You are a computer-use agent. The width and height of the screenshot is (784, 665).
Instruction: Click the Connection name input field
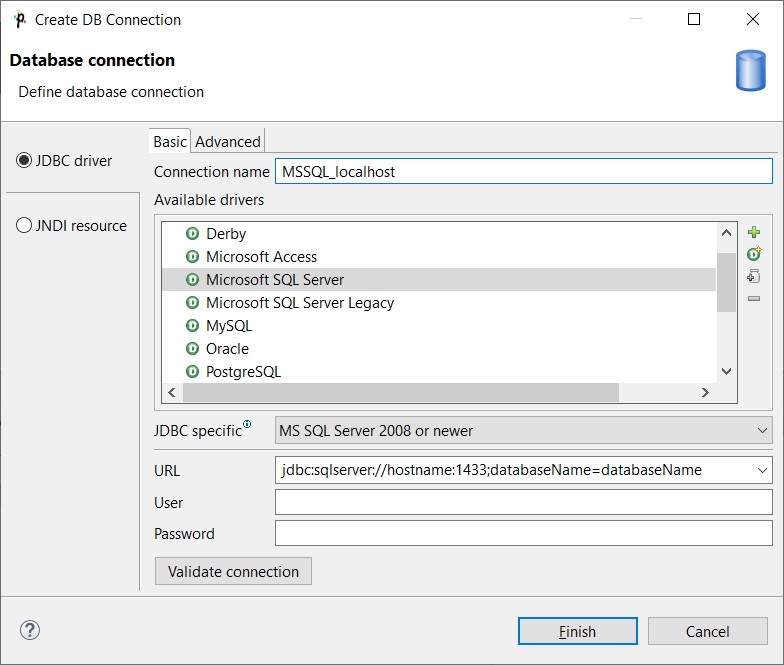pyautogui.click(x=524, y=172)
